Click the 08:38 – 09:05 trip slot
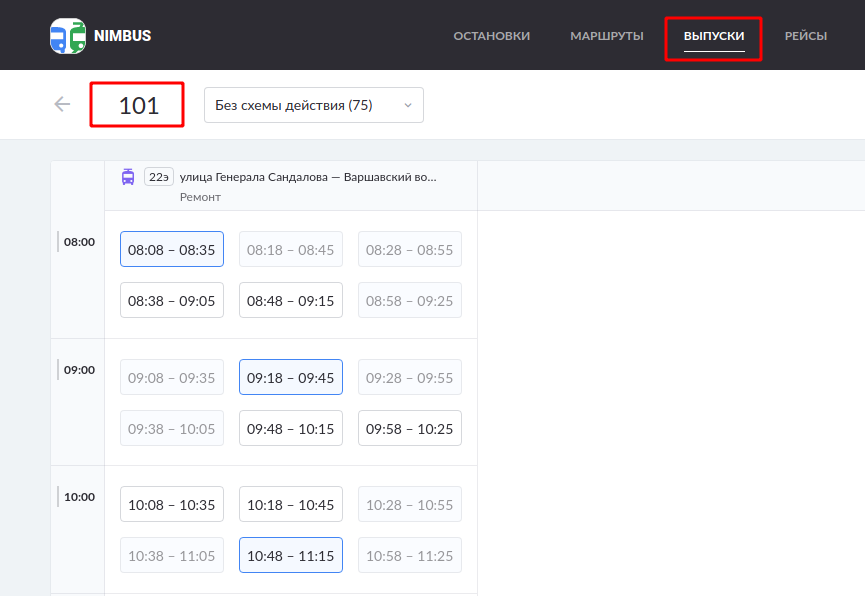Image resolution: width=865 pixels, height=596 pixels. (x=172, y=301)
